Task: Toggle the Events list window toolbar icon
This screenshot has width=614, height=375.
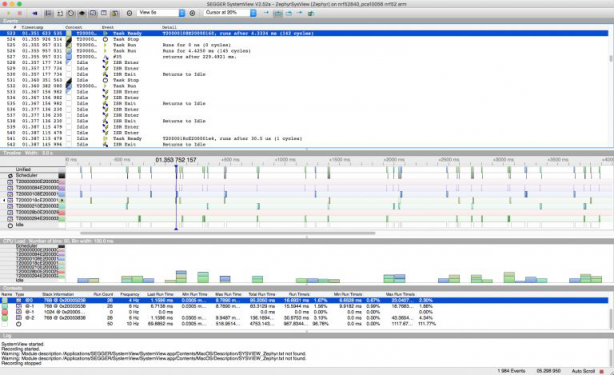Action: 48,13
